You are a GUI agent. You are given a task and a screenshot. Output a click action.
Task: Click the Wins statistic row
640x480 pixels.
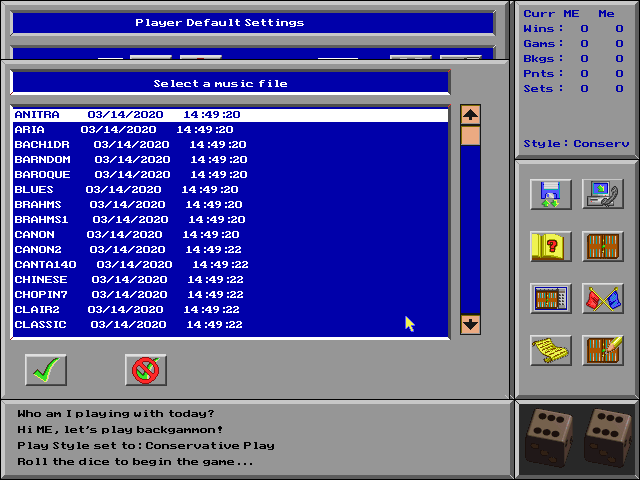pos(573,29)
